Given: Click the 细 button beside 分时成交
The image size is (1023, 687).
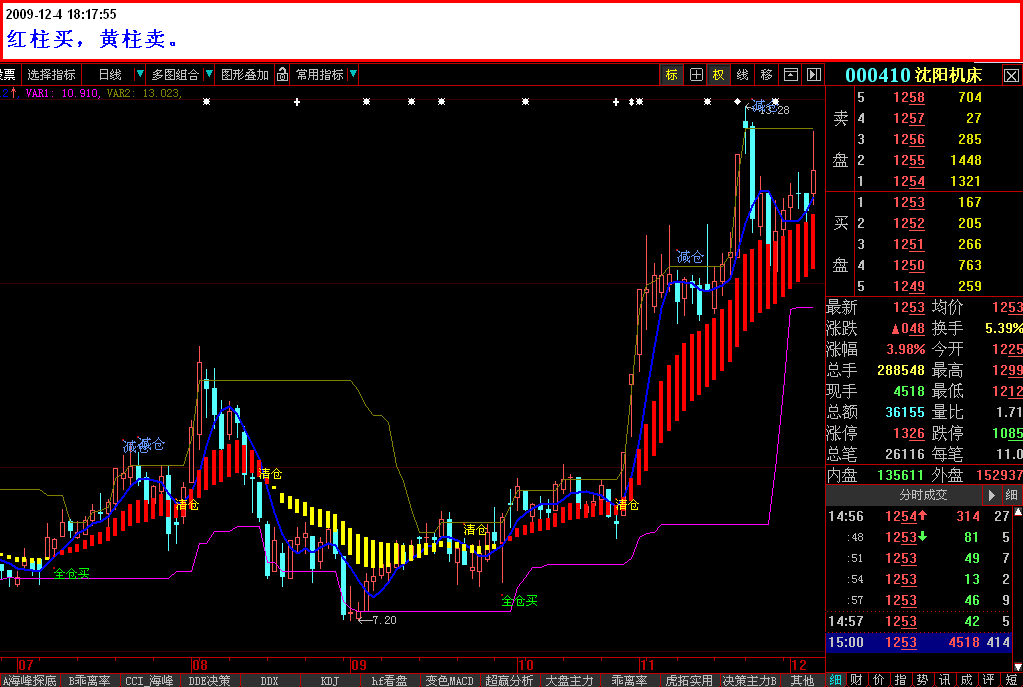Looking at the screenshot, I should click(1011, 495).
